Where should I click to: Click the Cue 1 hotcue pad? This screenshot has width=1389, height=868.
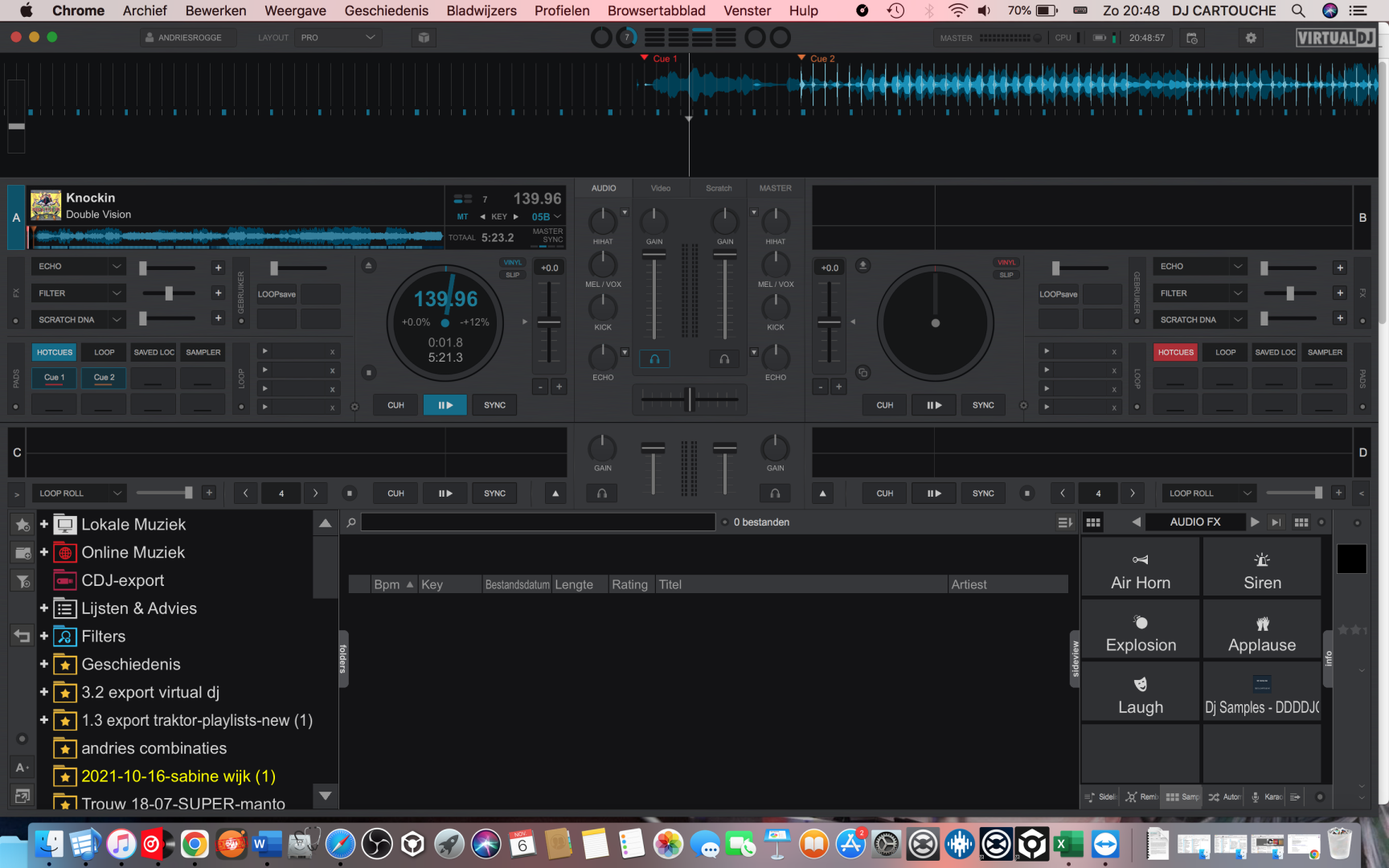(x=55, y=378)
